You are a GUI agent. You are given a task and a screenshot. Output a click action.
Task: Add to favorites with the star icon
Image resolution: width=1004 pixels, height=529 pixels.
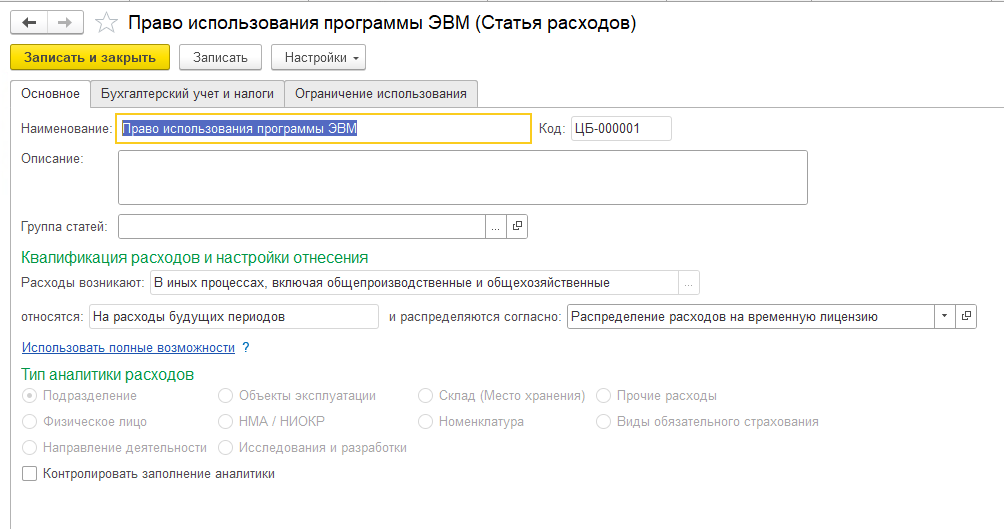(104, 22)
